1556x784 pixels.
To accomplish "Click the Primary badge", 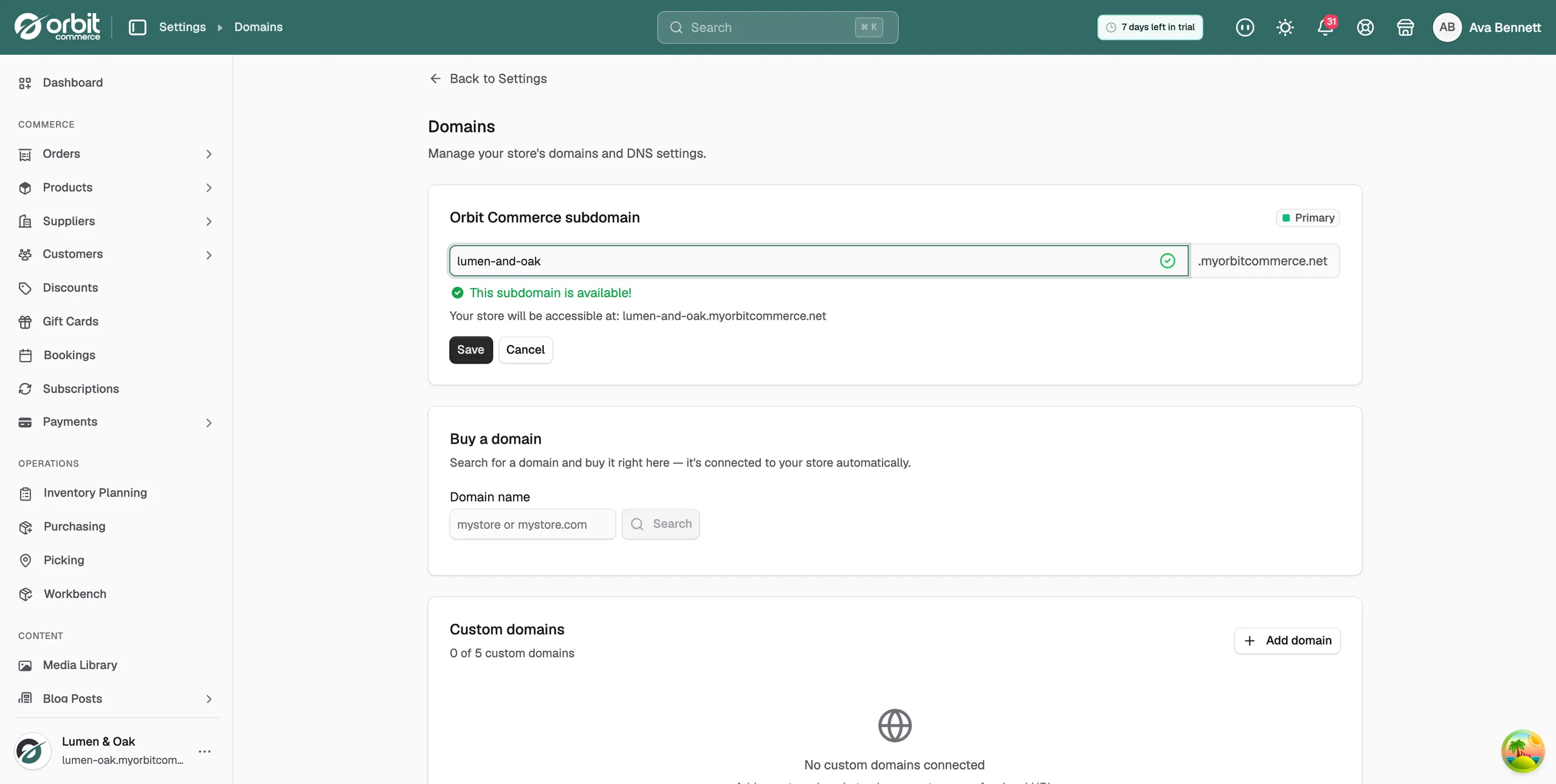I will pyautogui.click(x=1307, y=218).
